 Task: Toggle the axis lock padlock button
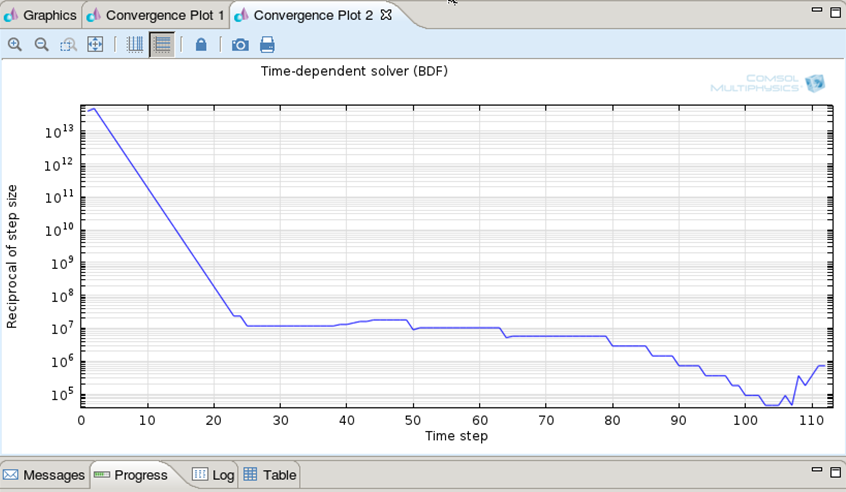201,45
